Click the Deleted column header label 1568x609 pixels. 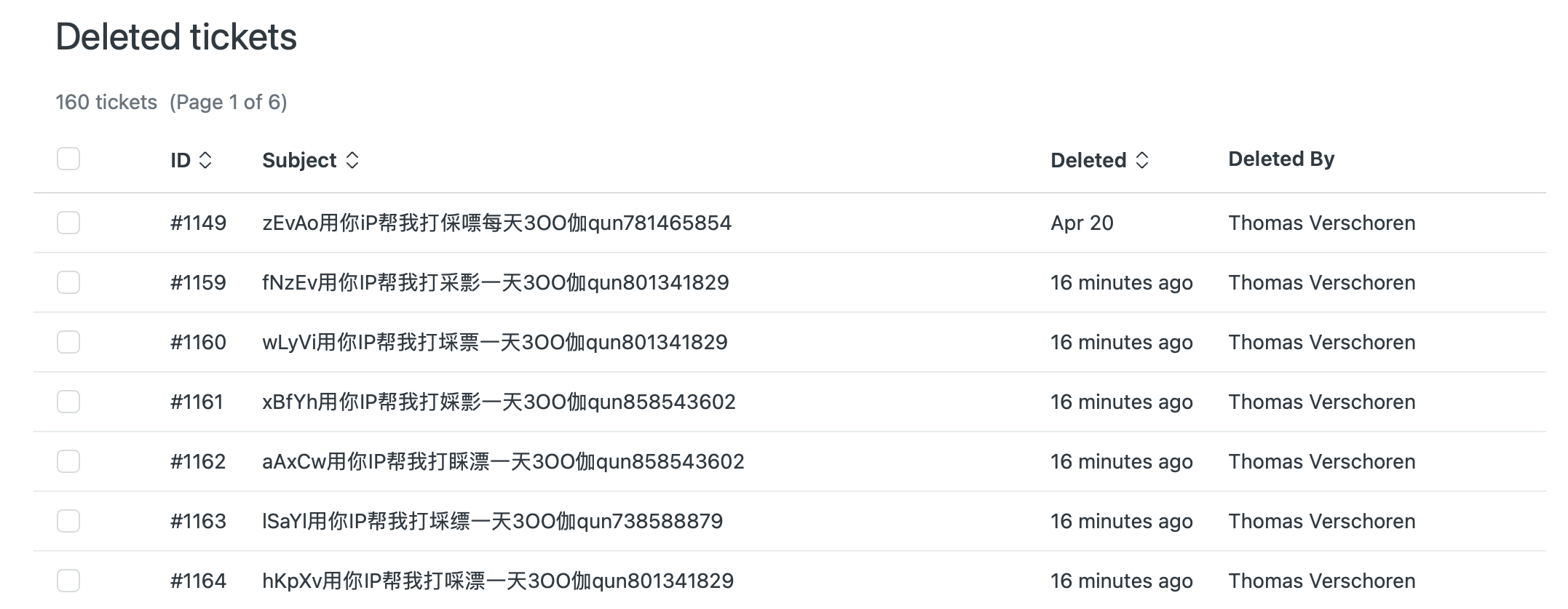click(1088, 160)
